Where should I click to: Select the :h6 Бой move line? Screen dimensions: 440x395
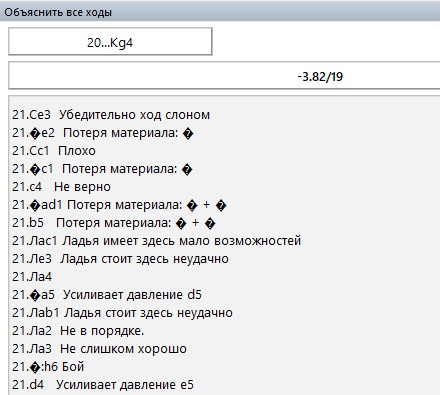click(48, 367)
